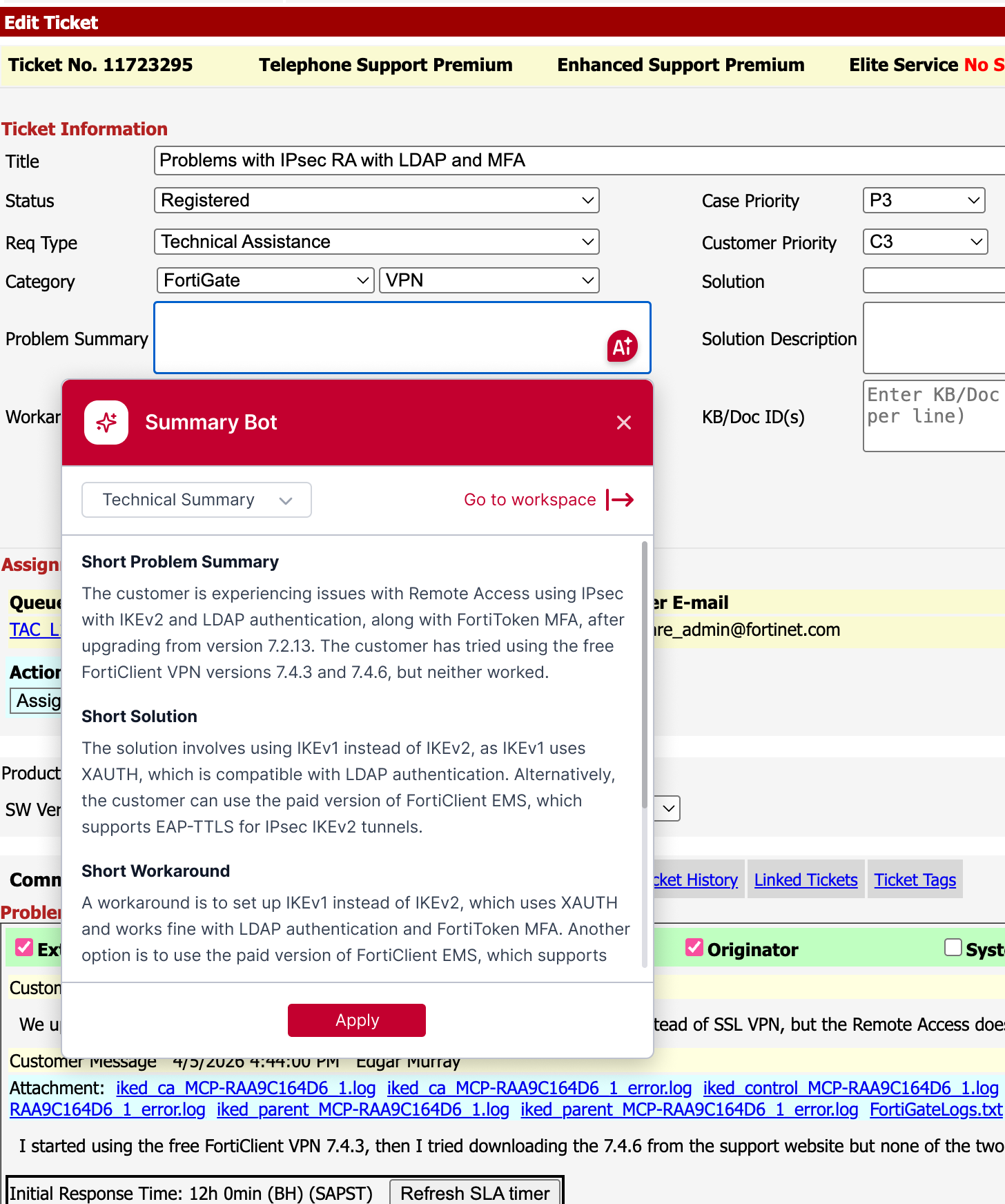Viewport: 1005px width, 1204px height.
Task: Click the Initial Response Time text
Action: (x=191, y=1193)
